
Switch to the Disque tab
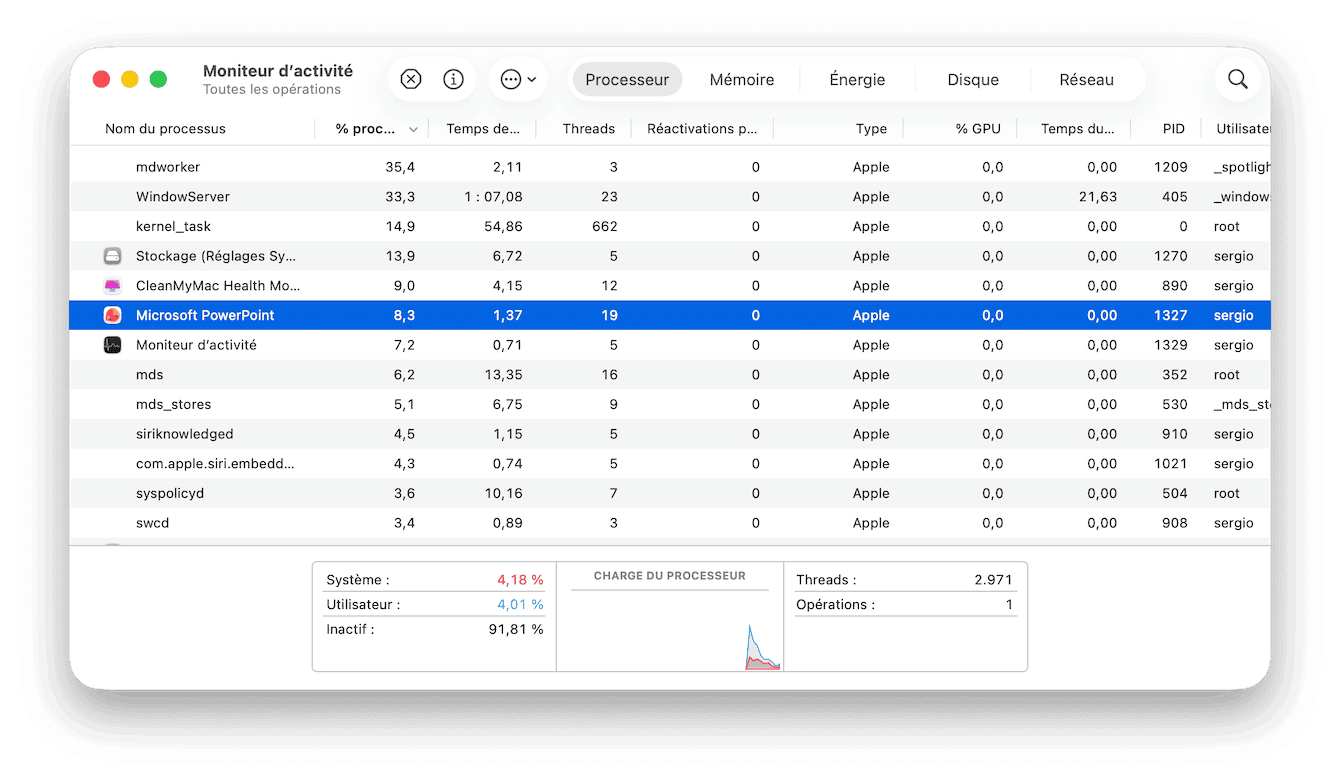click(973, 79)
